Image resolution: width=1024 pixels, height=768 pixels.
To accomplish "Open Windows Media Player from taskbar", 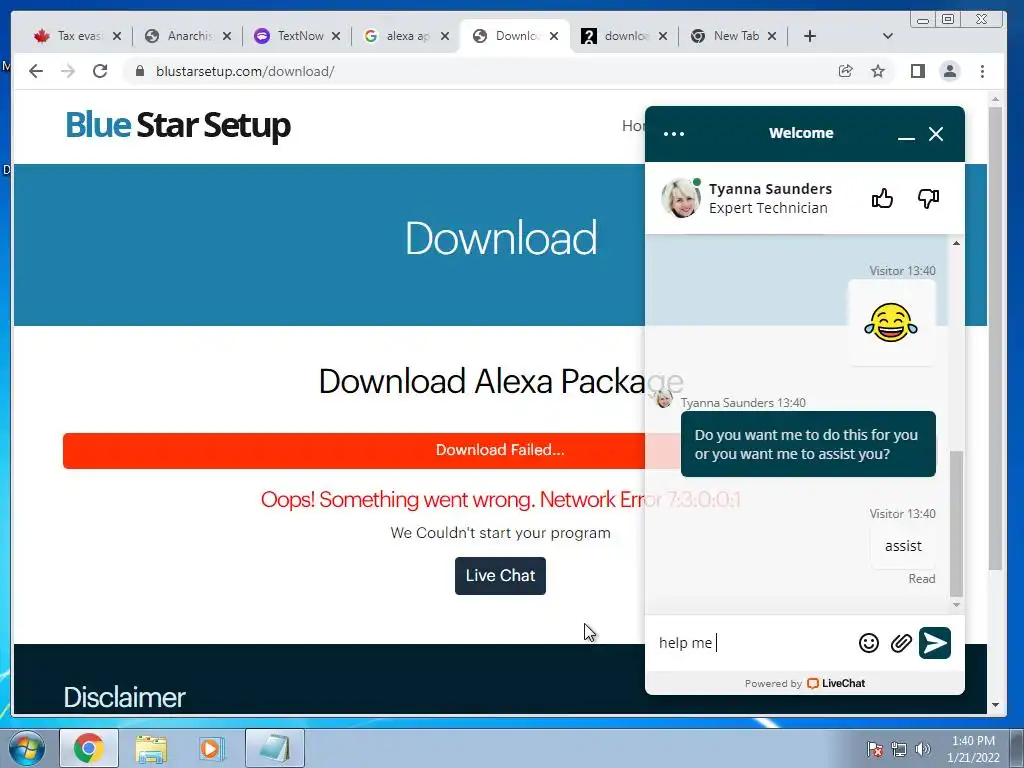I will tap(212, 748).
